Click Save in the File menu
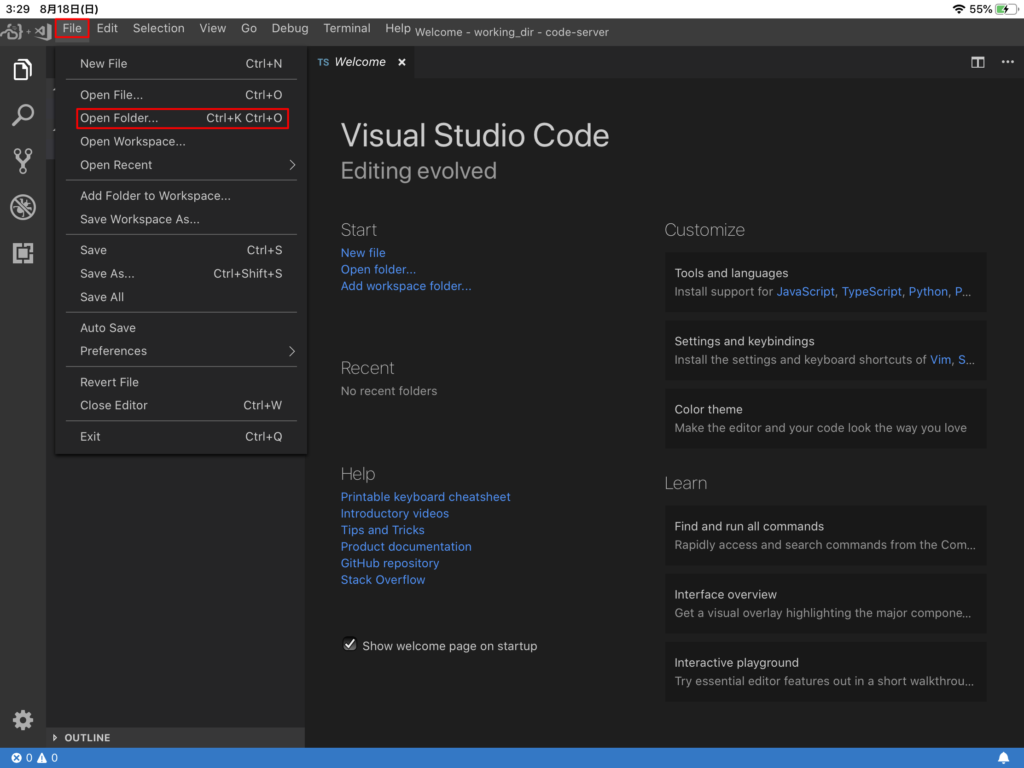 pyautogui.click(x=182, y=250)
